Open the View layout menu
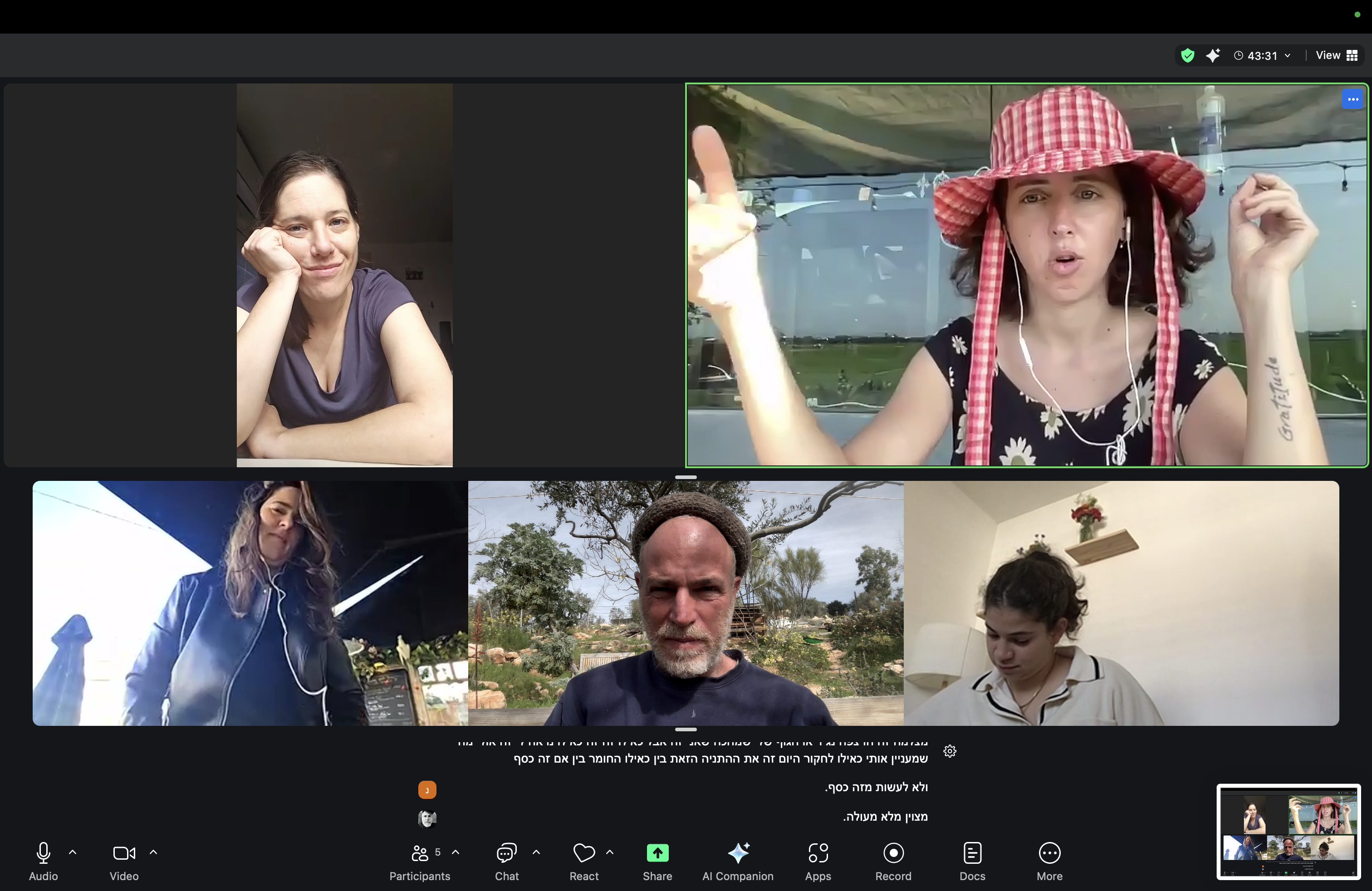1372x891 pixels. [x=1336, y=55]
